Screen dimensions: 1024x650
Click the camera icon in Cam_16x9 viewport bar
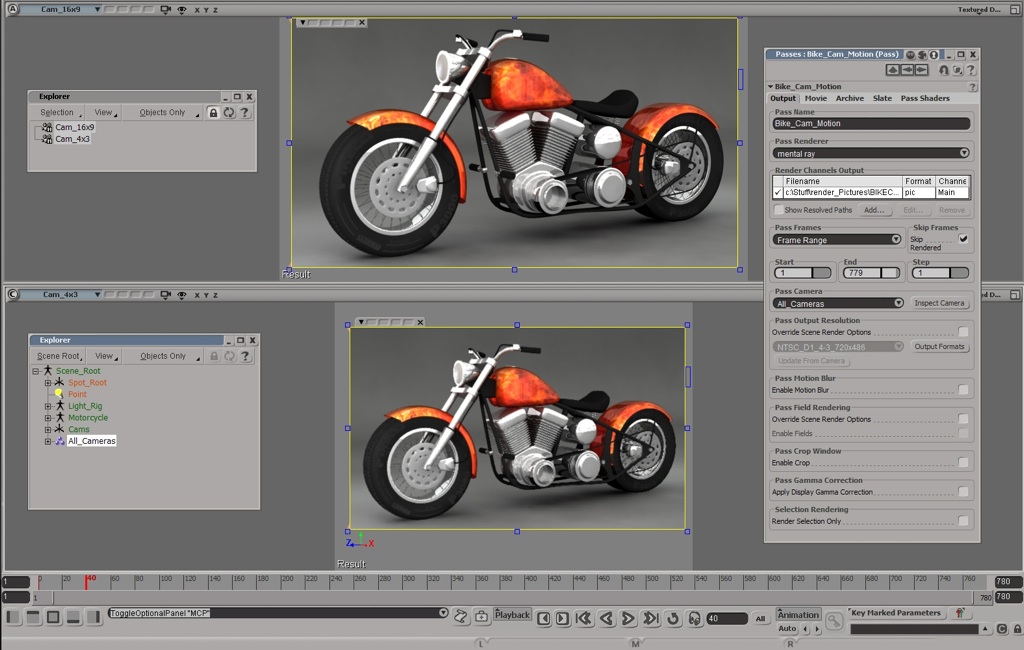click(x=165, y=10)
